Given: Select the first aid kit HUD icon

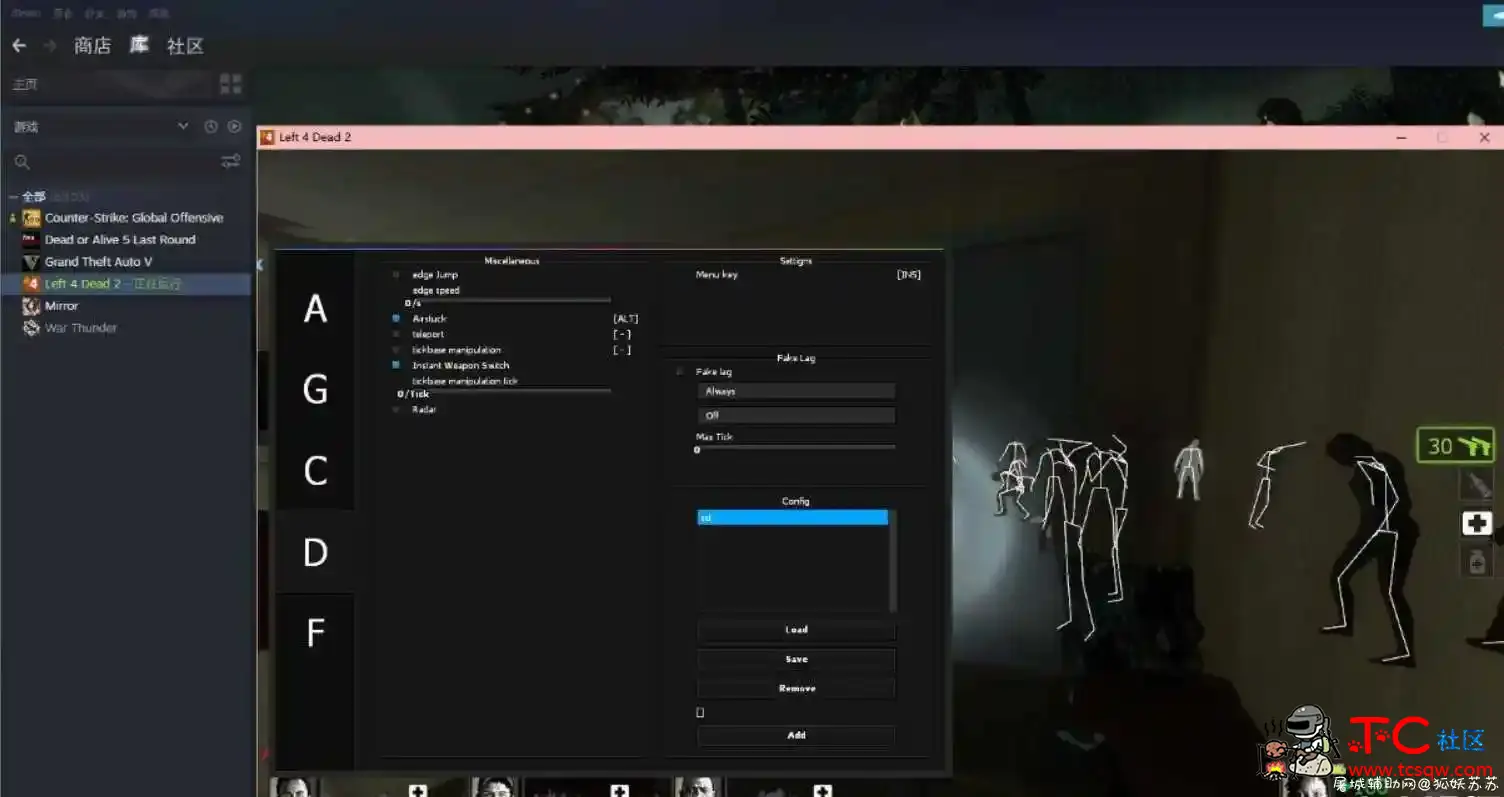Looking at the screenshot, I should pyautogui.click(x=1477, y=523).
